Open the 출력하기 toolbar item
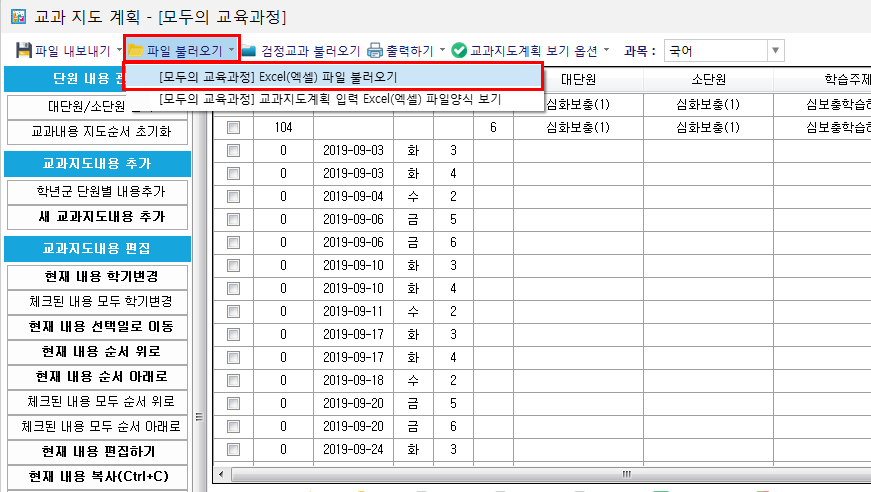The width and height of the screenshot is (871, 492). [406, 51]
